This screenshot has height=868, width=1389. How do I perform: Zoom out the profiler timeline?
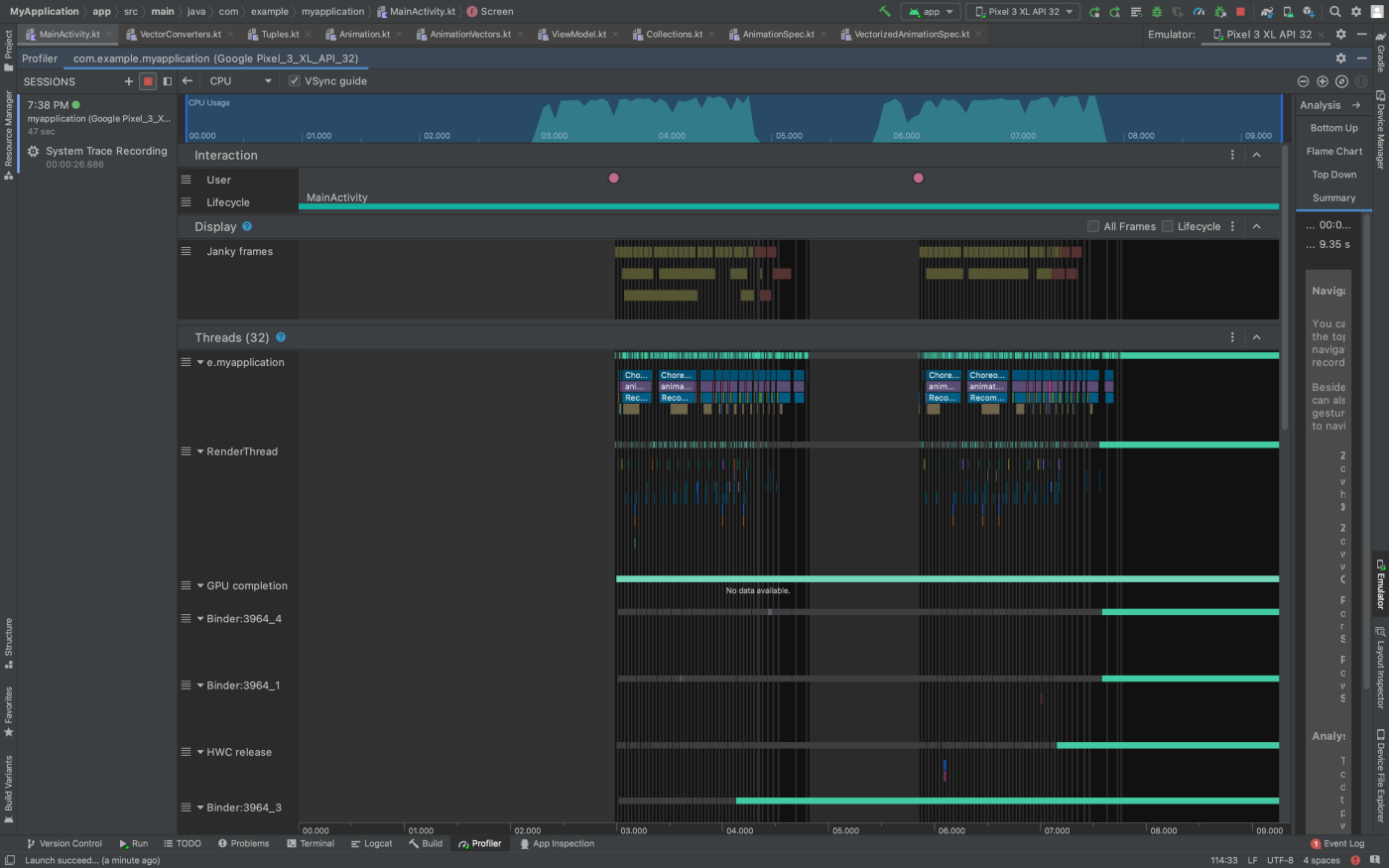coord(1303,81)
